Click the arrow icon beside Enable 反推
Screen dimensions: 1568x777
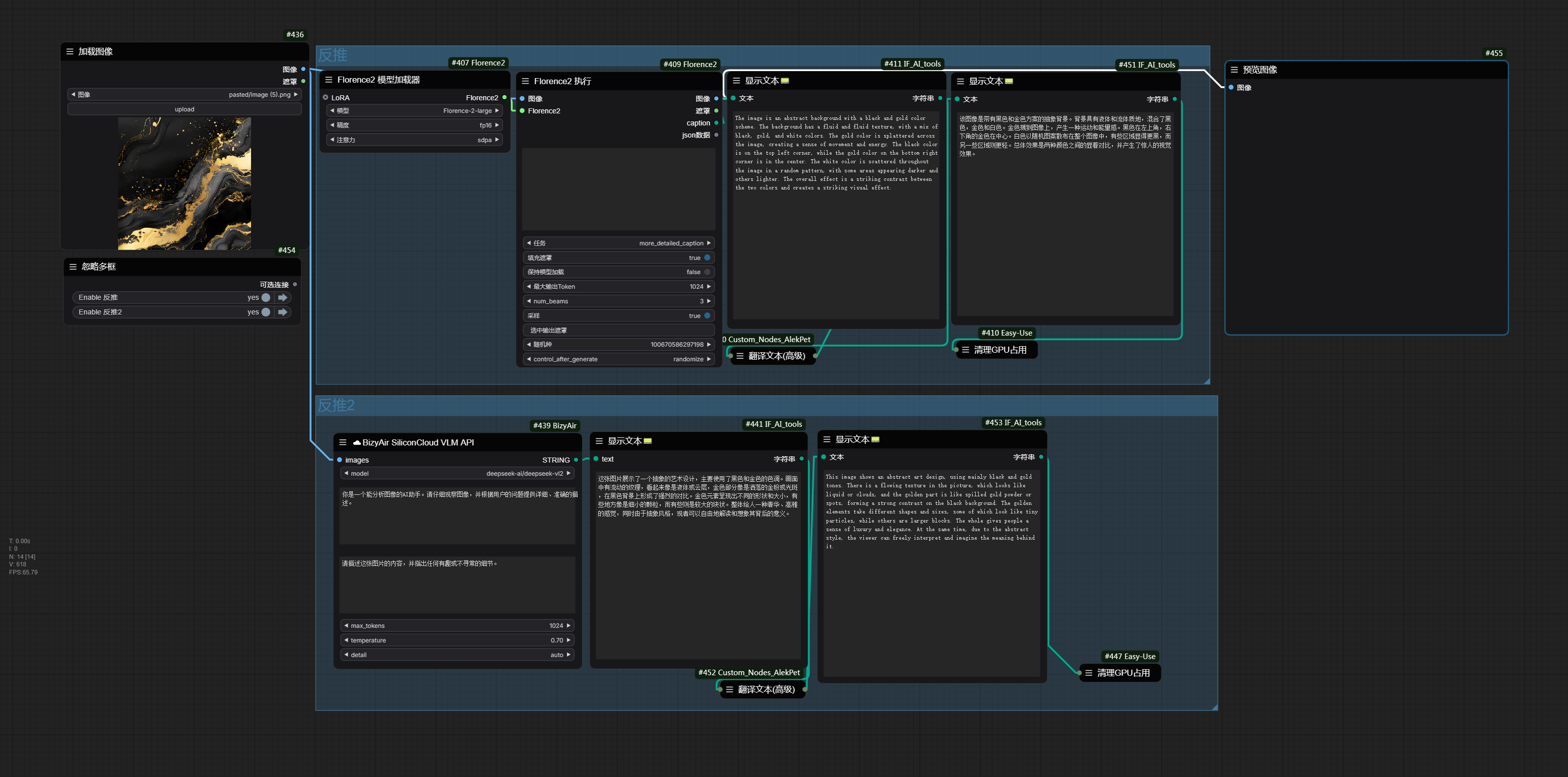(x=282, y=297)
